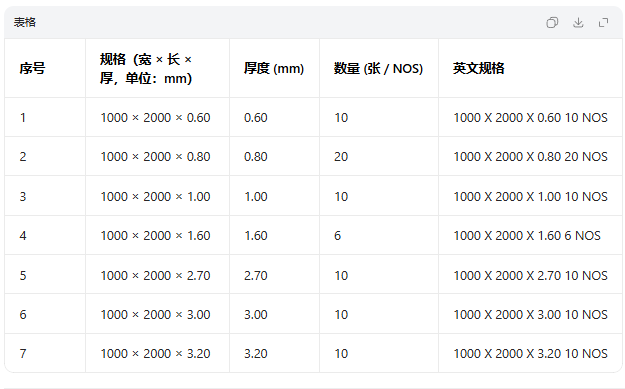
Task: Click 1000 X 2000 X 0.60 10 NOS
Action: [x=531, y=118]
